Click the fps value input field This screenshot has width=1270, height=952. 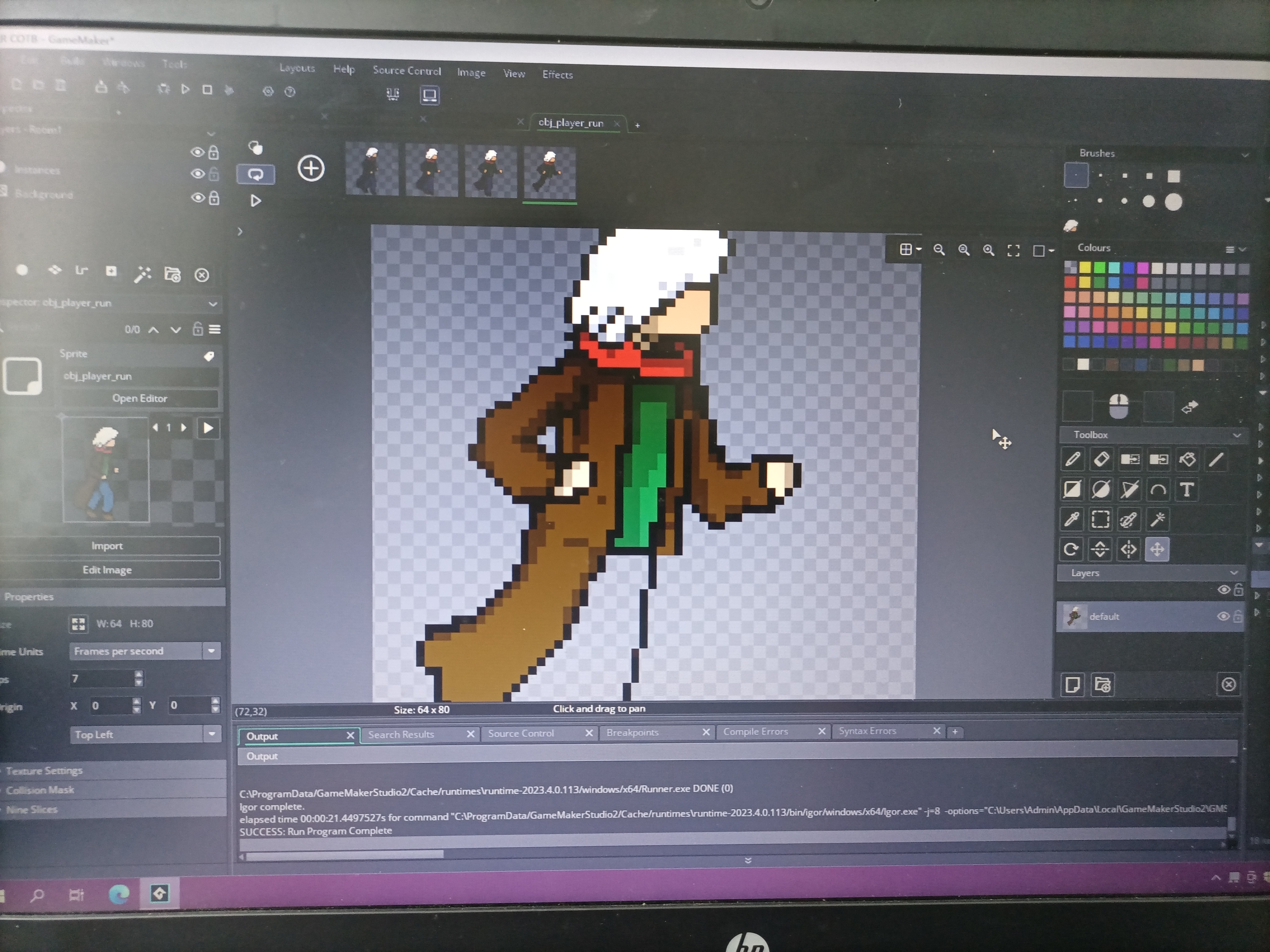click(x=102, y=679)
